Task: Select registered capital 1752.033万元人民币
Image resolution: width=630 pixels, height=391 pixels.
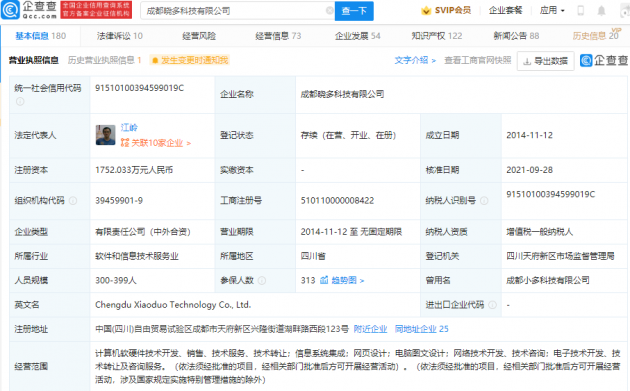Action: (134, 170)
